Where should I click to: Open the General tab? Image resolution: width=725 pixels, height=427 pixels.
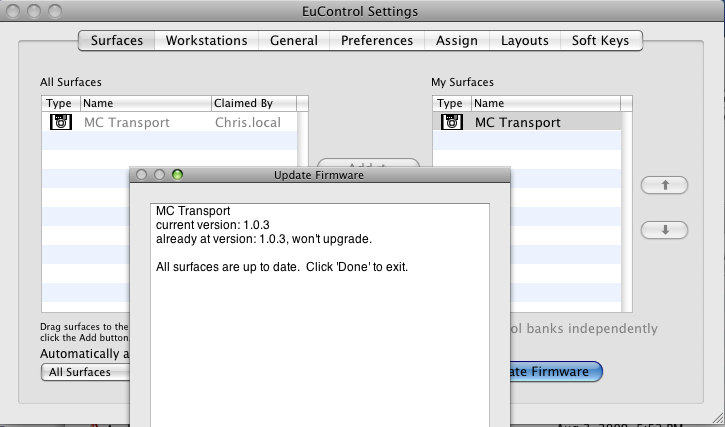tap(294, 41)
